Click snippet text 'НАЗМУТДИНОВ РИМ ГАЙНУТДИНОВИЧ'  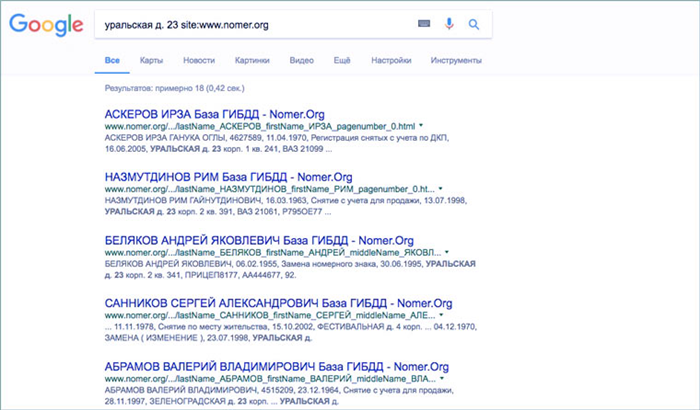click(183, 201)
